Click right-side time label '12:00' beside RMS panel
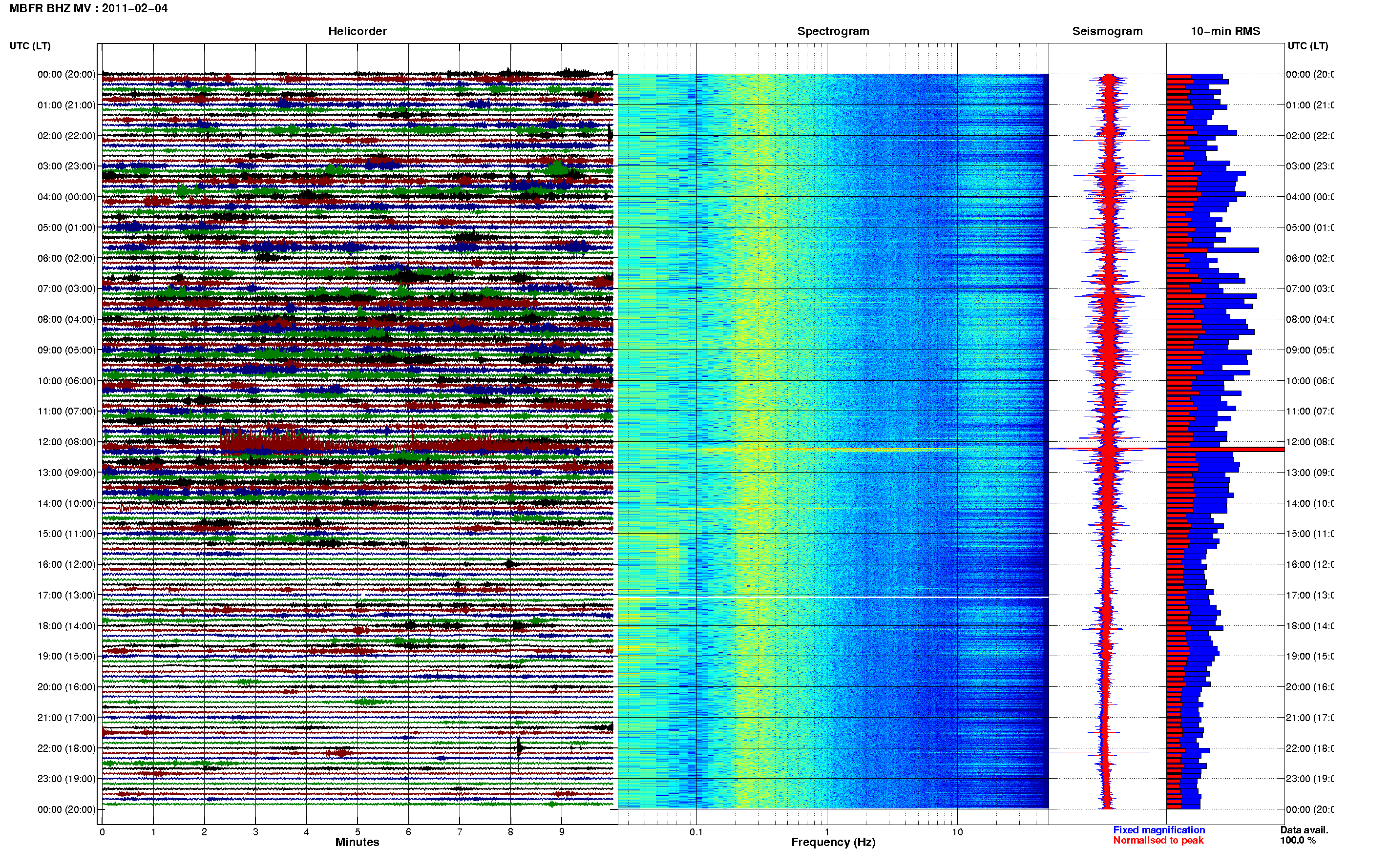Viewport: 1389px width, 868px height. pyautogui.click(x=1310, y=442)
